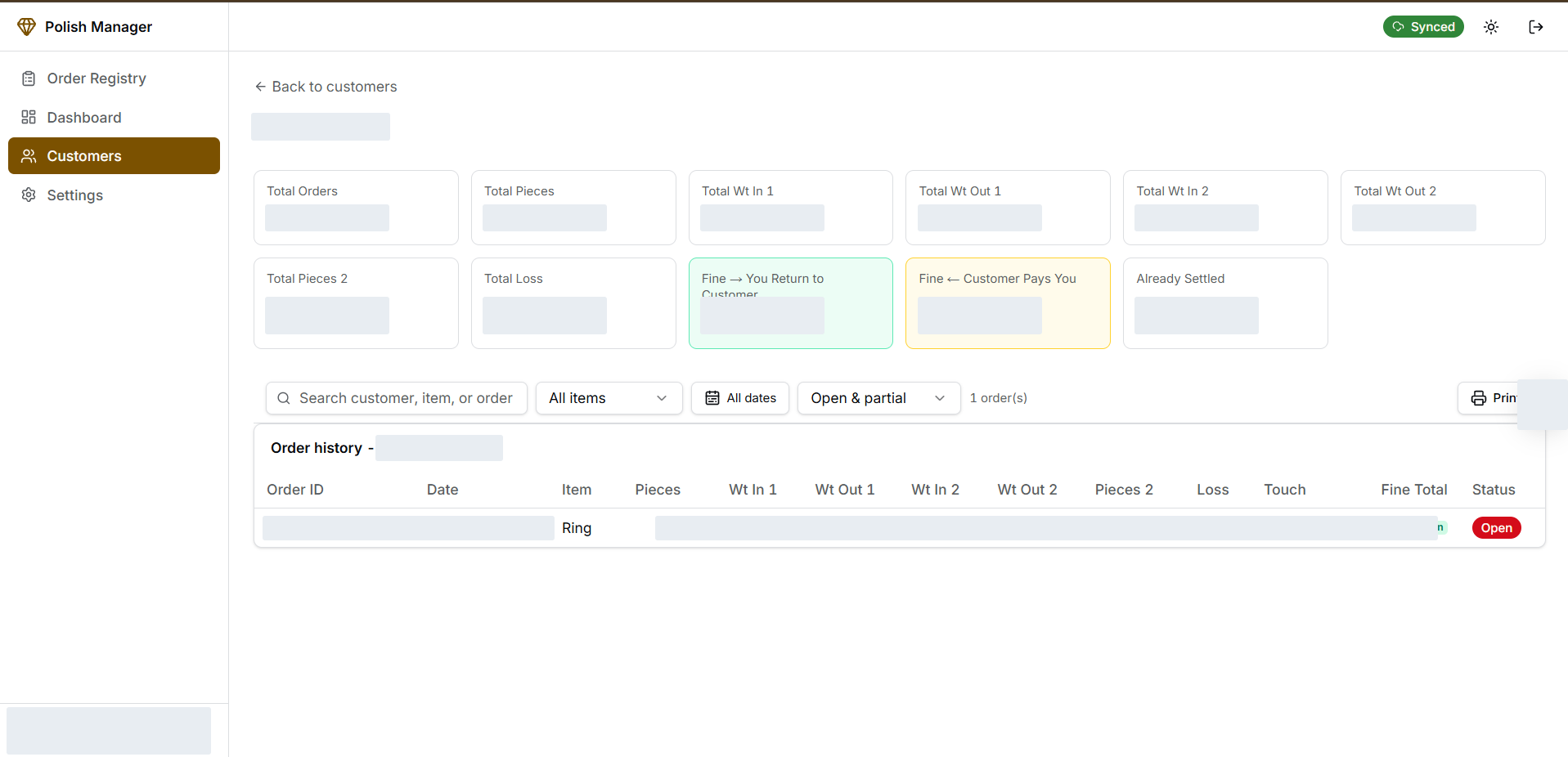Click the Wt In 1 column header
This screenshot has height=757, width=1568.
tap(753, 490)
